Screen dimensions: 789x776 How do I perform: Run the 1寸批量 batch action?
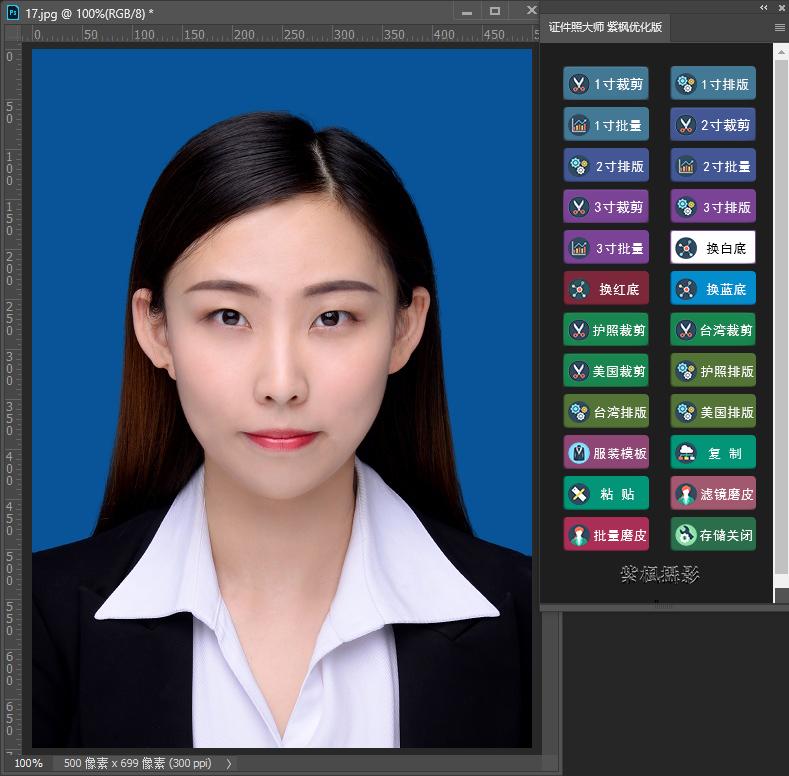coord(606,124)
